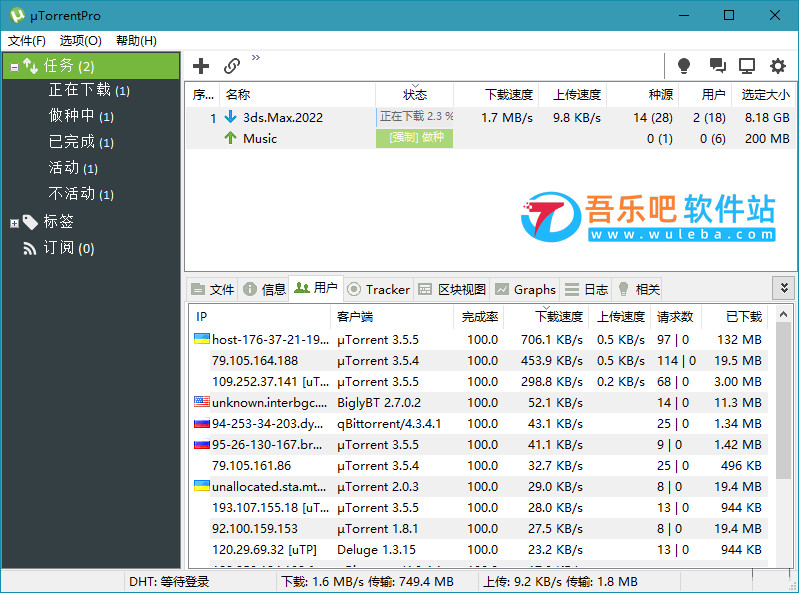
Task: Switch to the 文件 tab
Action: [x=212, y=289]
